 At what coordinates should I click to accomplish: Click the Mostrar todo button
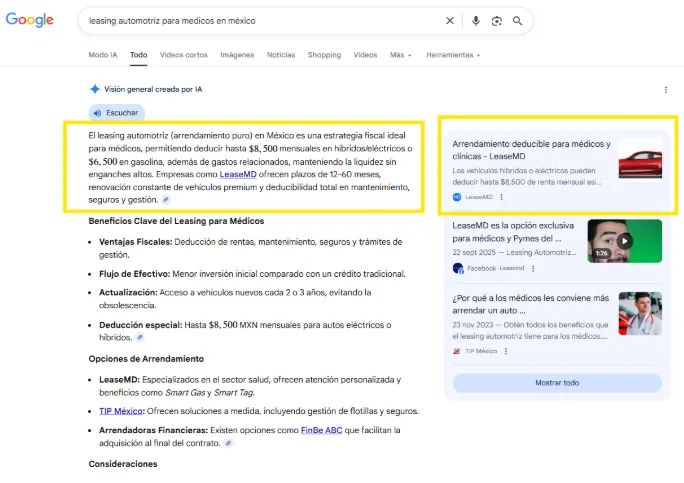point(557,383)
